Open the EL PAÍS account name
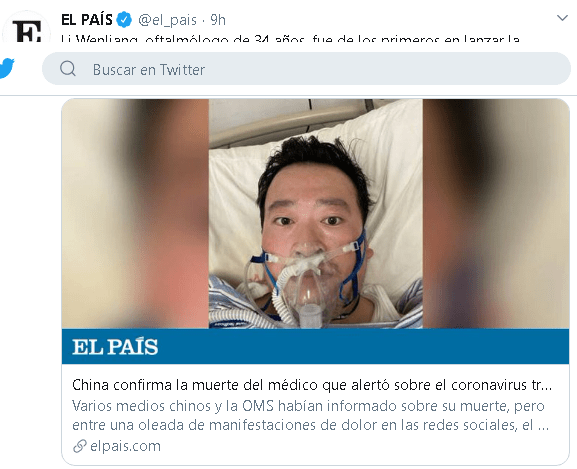The height and width of the screenshot is (469, 577). pyautogui.click(x=86, y=20)
